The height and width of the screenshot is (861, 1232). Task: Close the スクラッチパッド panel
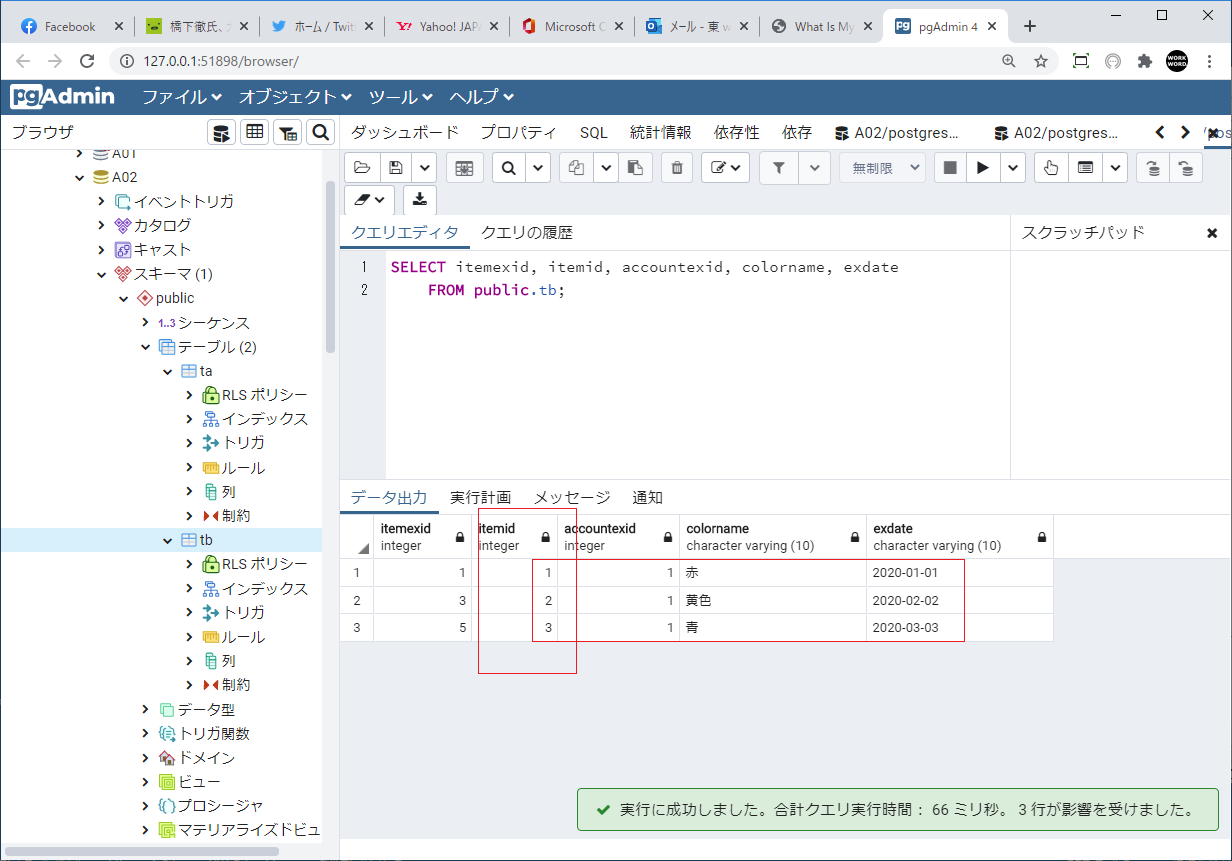[1212, 233]
